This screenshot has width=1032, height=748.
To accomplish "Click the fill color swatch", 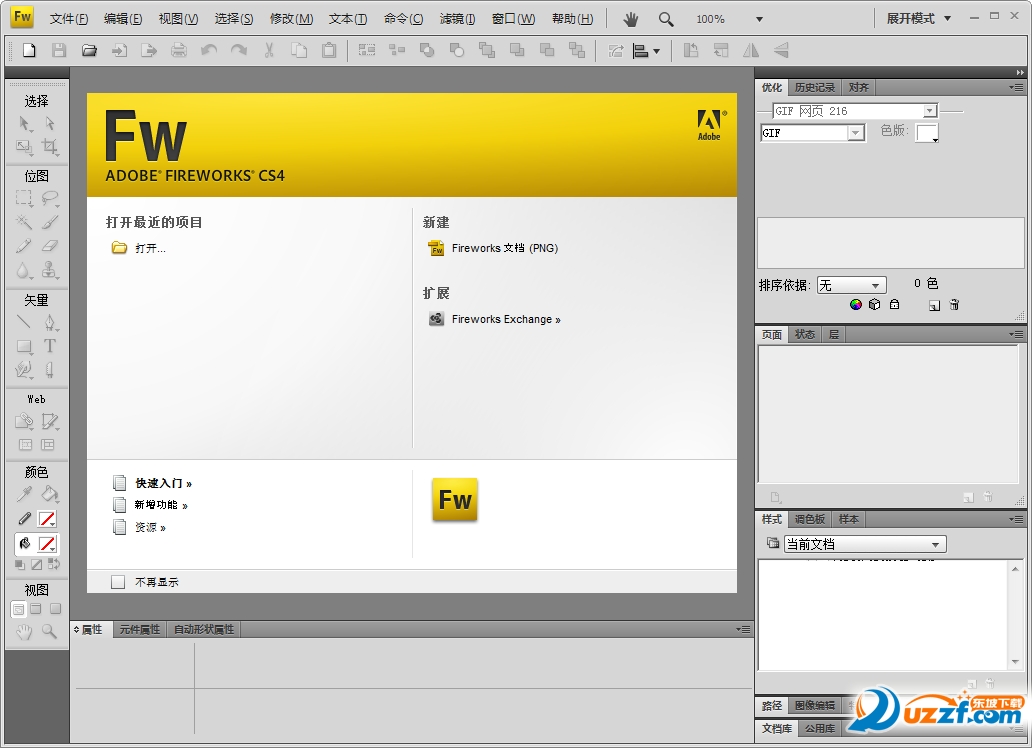I will [47, 544].
